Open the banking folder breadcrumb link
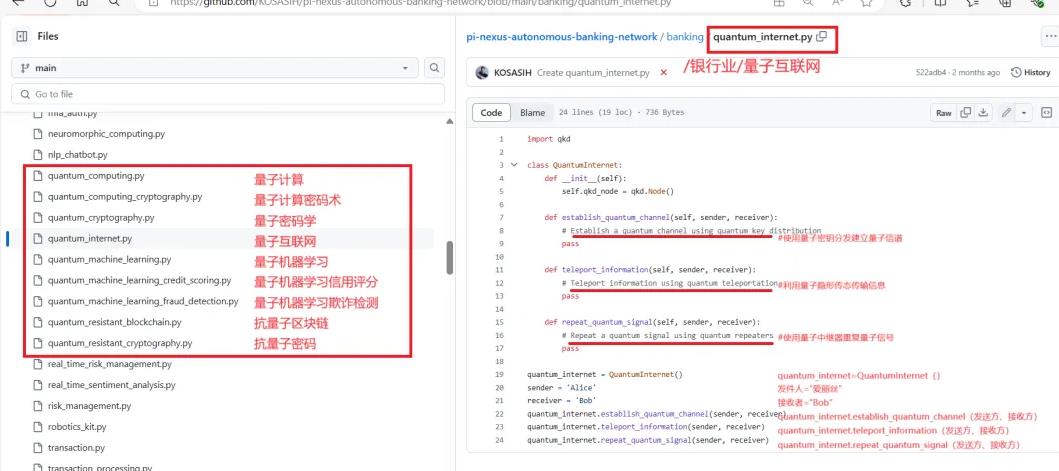 (685, 36)
